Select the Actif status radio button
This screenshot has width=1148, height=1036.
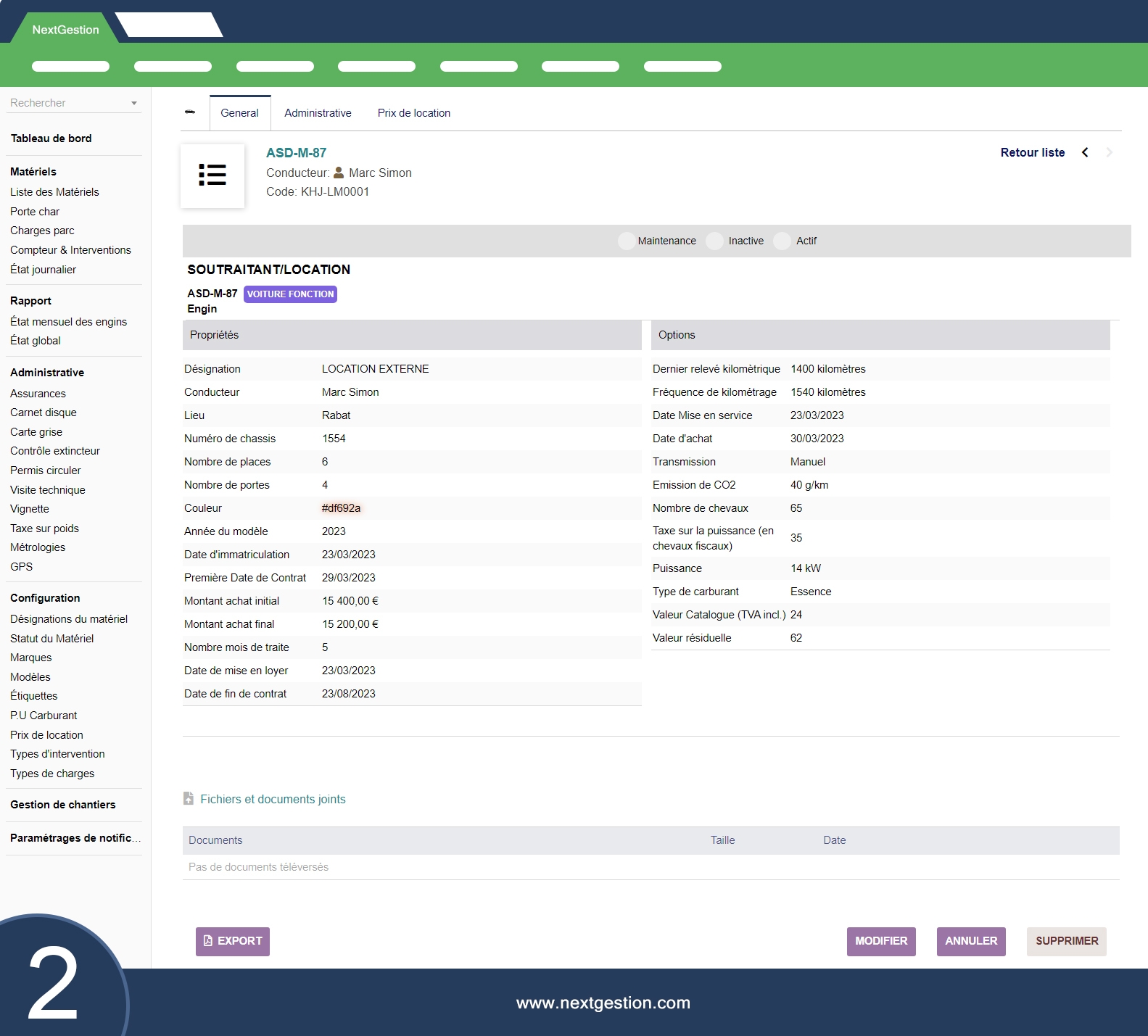click(782, 241)
